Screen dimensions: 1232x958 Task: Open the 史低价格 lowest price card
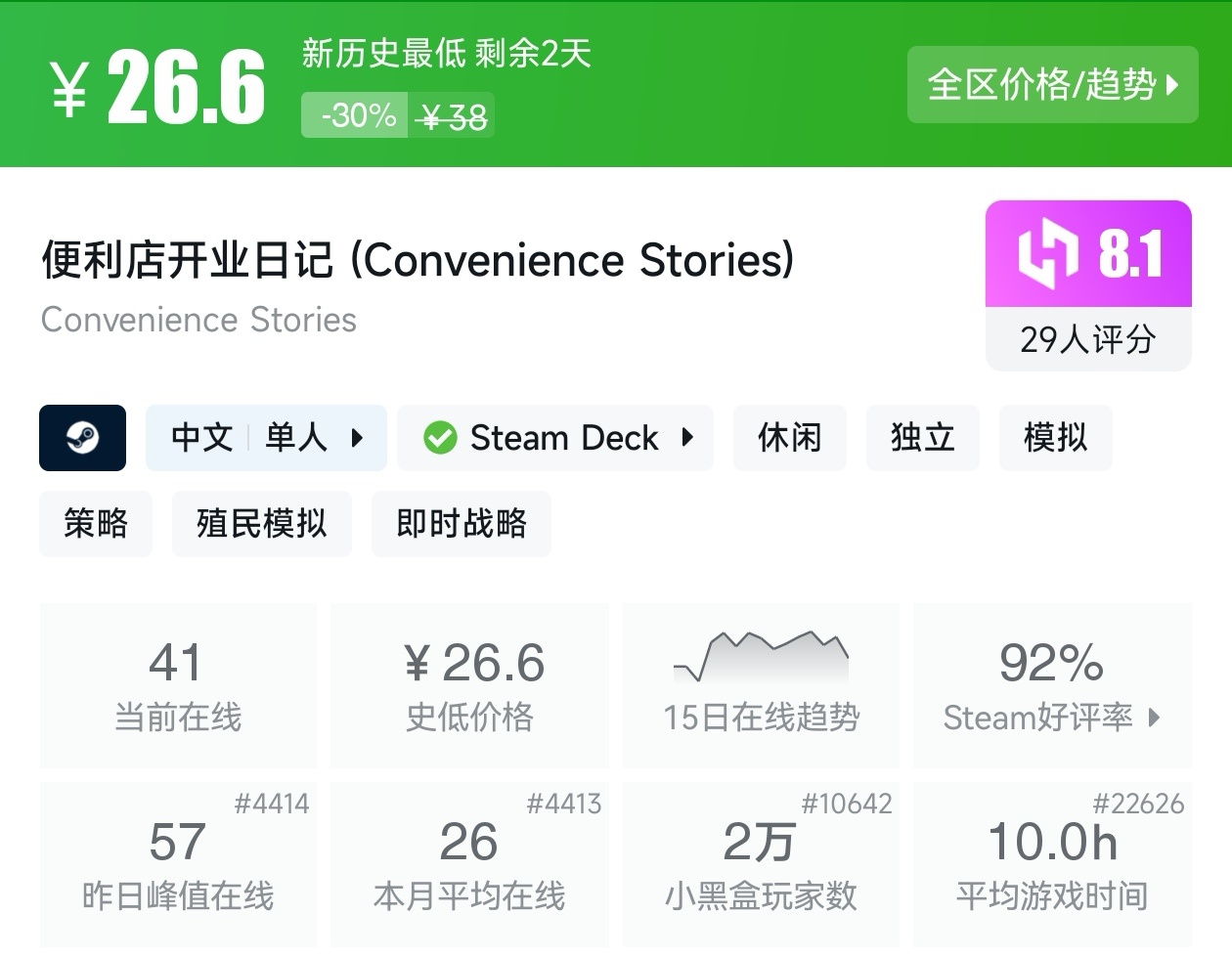pyautogui.click(x=469, y=684)
